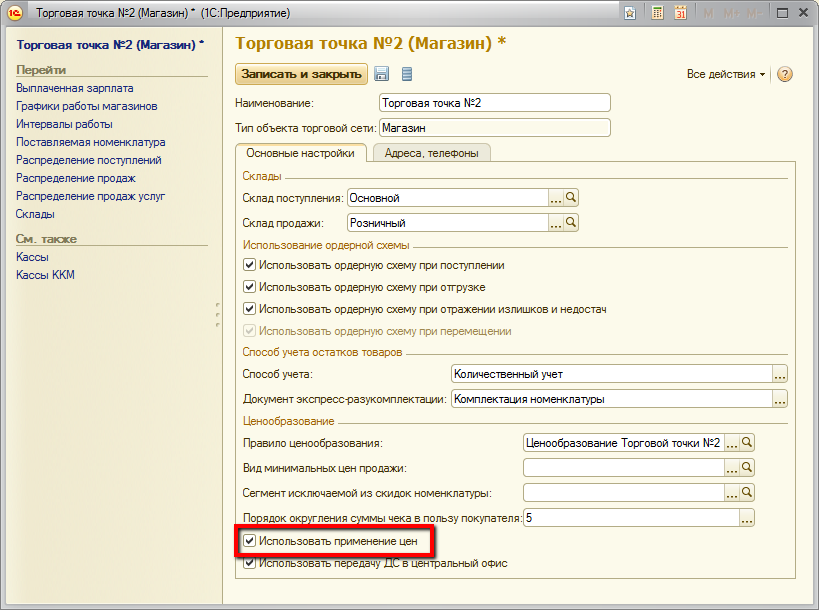Uncheck Использовать ордерную схему при отгрузке
Viewport: 819px width, 610px height.
[x=249, y=287]
